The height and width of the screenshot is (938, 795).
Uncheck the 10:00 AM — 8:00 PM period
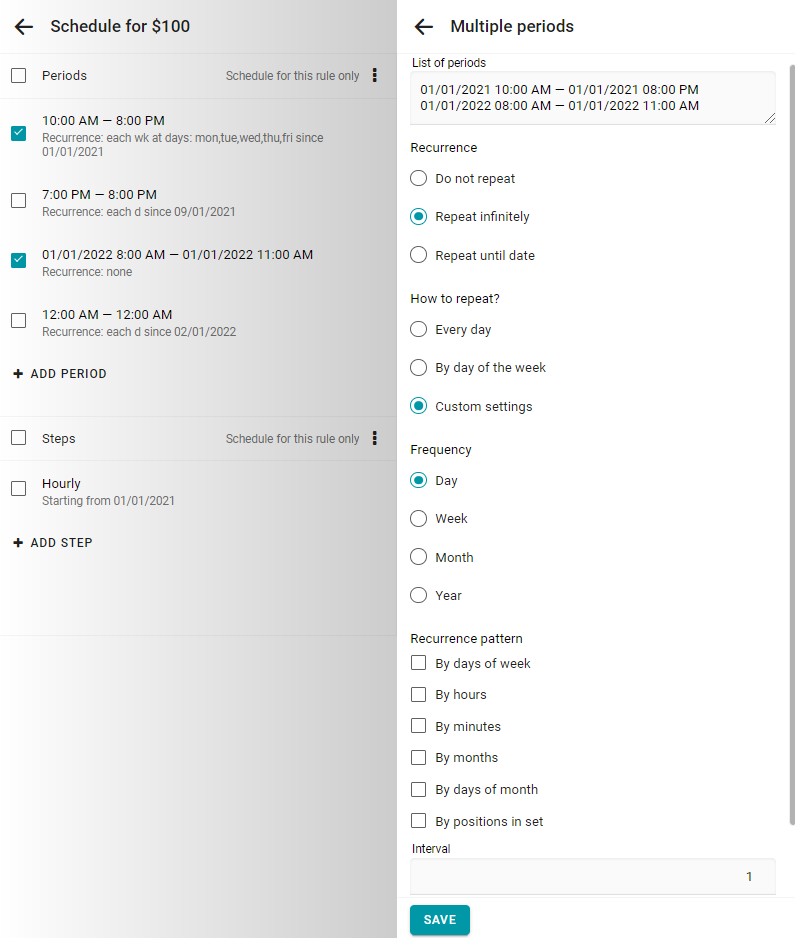pos(19,133)
